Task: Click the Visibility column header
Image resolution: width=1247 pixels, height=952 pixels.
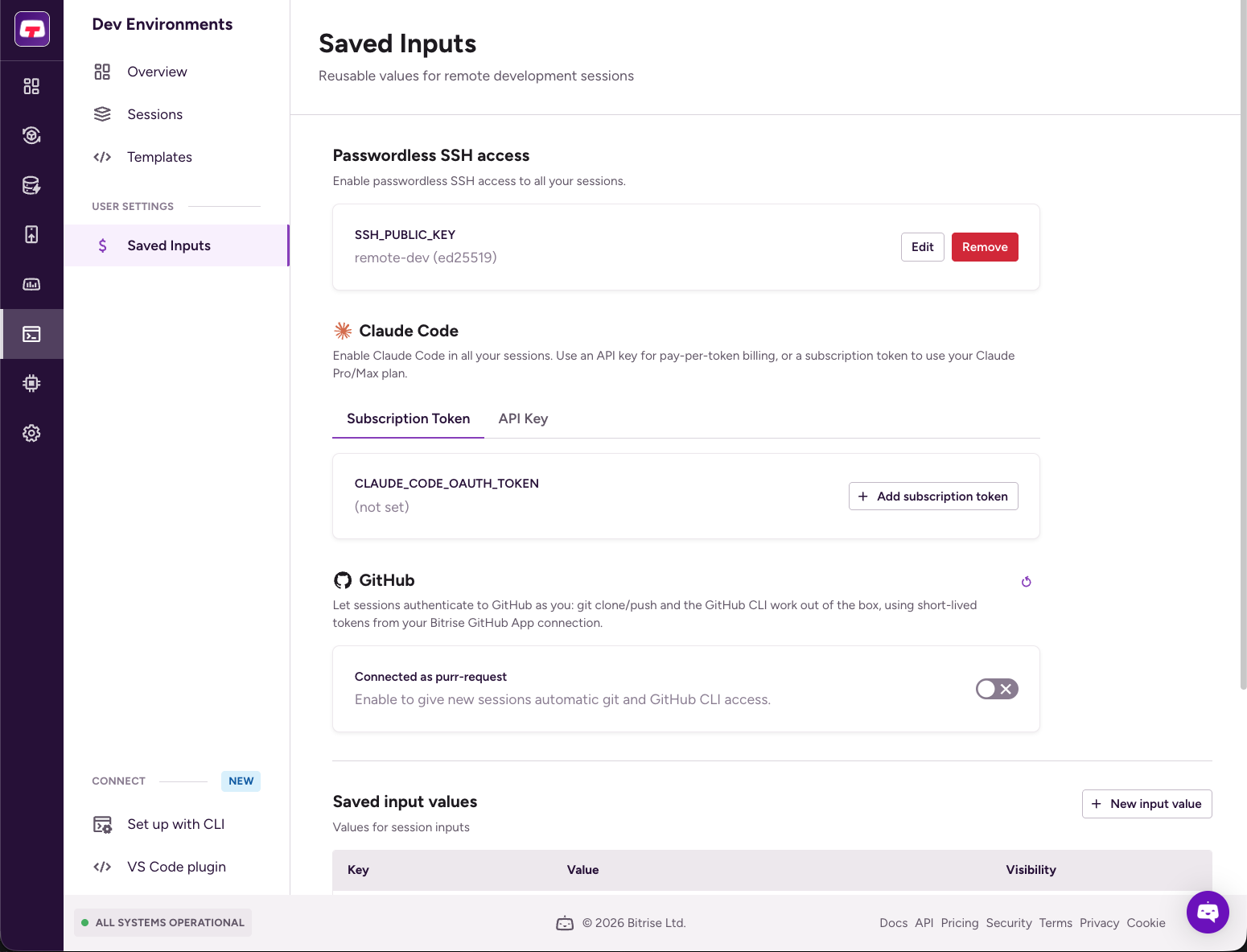Action: [x=1031, y=870]
